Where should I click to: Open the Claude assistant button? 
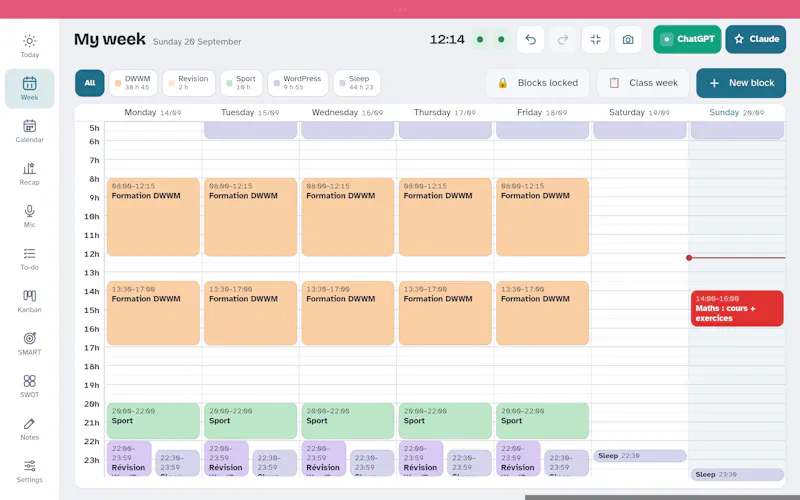pyautogui.click(x=756, y=39)
